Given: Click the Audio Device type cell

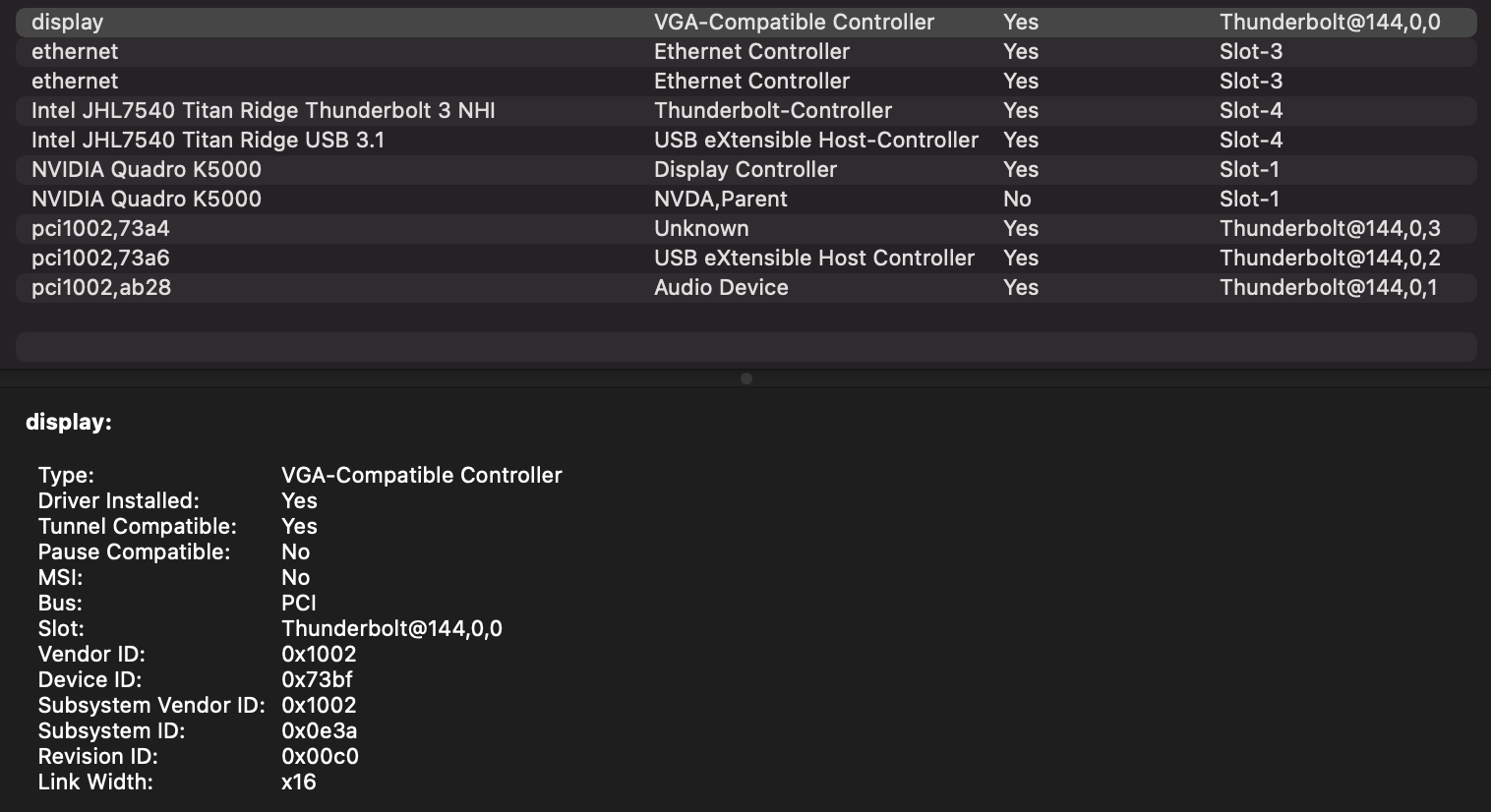Looking at the screenshot, I should (721, 288).
